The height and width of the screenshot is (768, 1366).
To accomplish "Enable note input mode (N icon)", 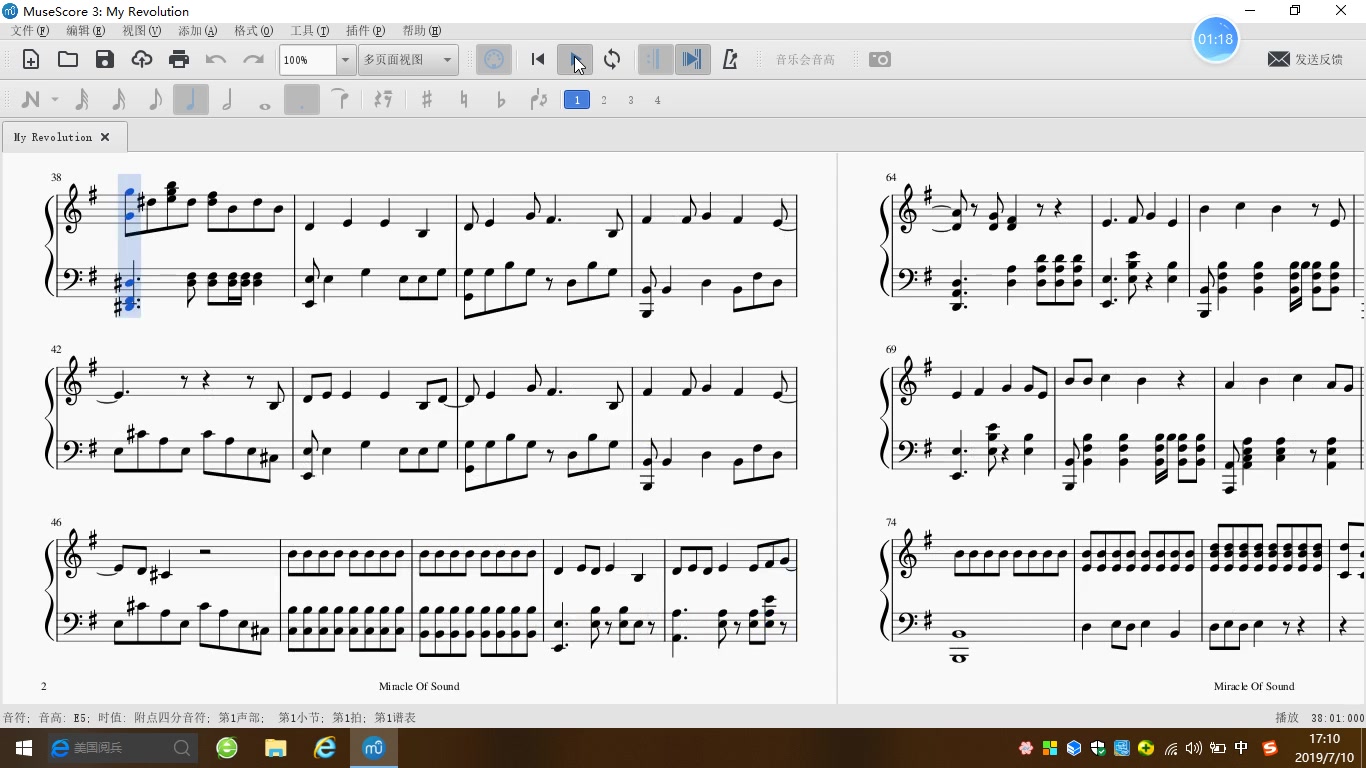I will 30,100.
